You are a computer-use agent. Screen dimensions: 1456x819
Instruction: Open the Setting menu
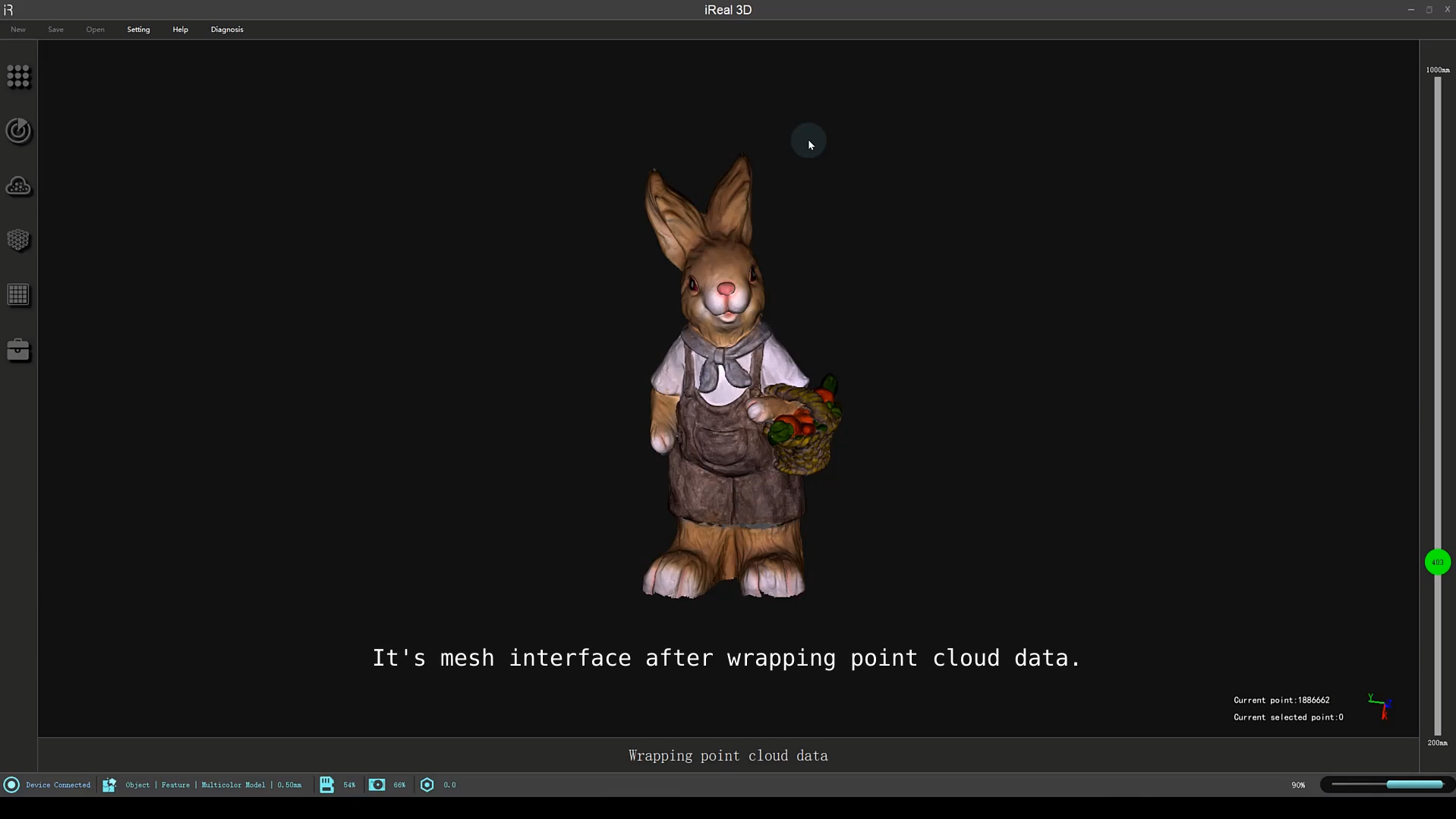click(x=138, y=30)
